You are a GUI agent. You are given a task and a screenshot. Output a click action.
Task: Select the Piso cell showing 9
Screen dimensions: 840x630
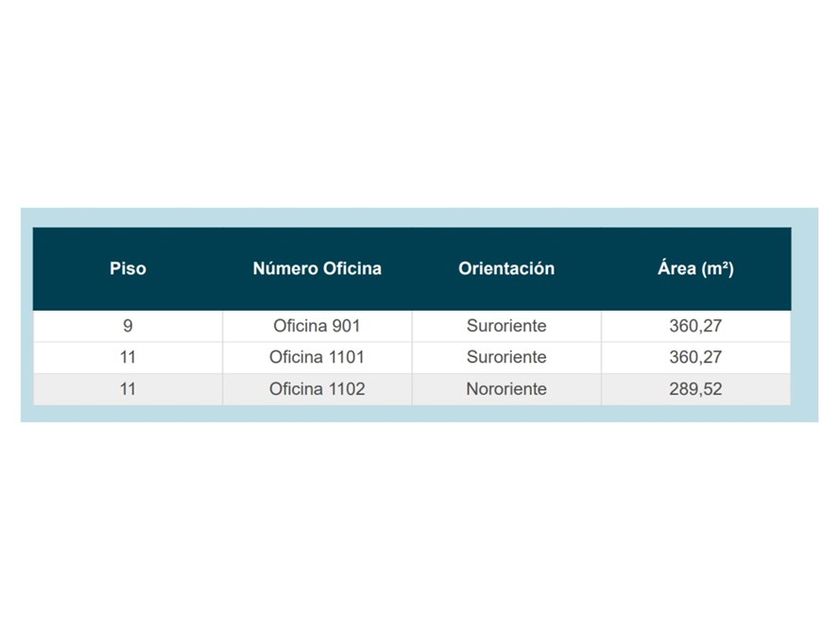click(128, 326)
